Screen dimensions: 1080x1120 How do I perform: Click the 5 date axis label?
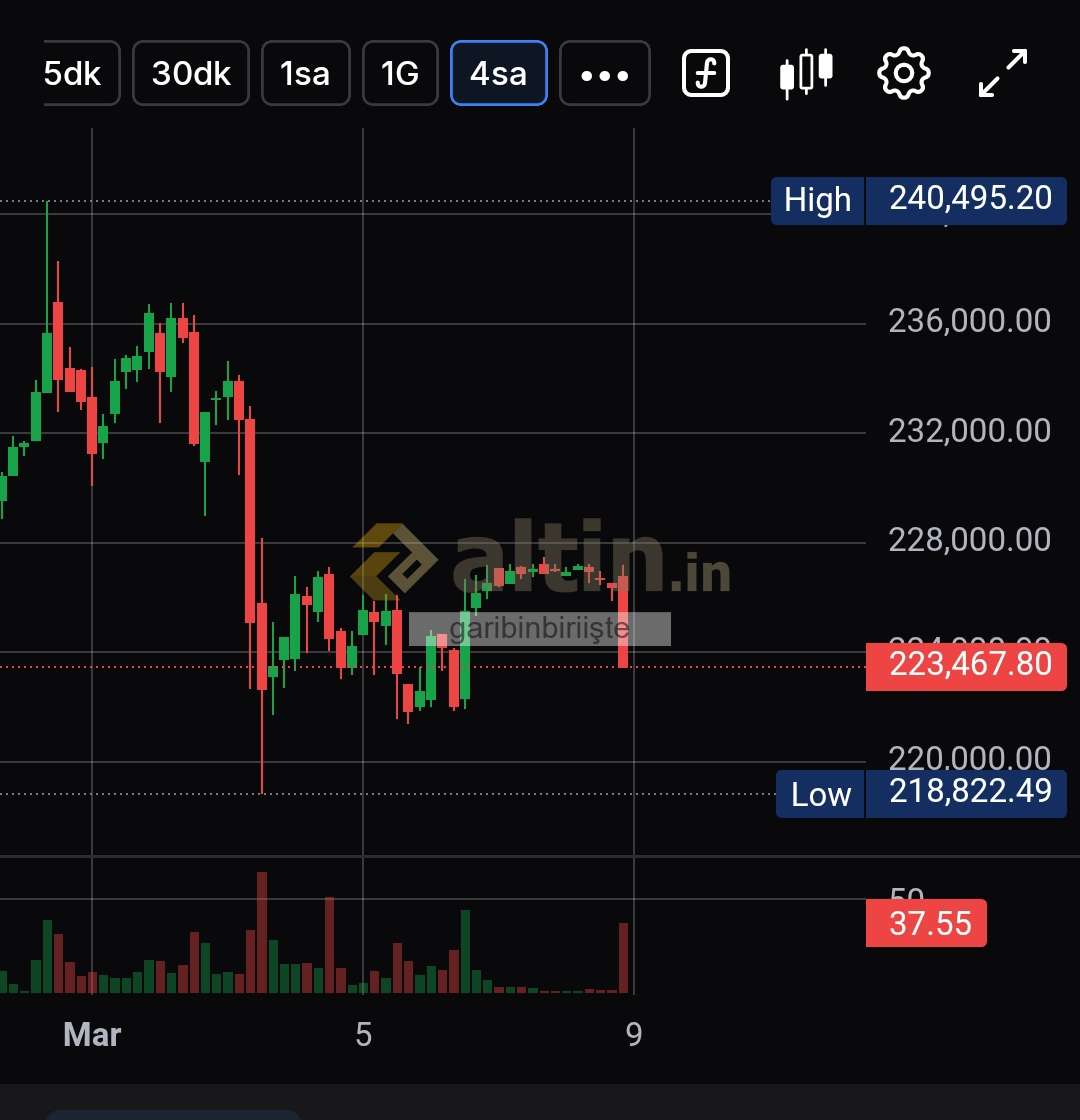tap(363, 1034)
